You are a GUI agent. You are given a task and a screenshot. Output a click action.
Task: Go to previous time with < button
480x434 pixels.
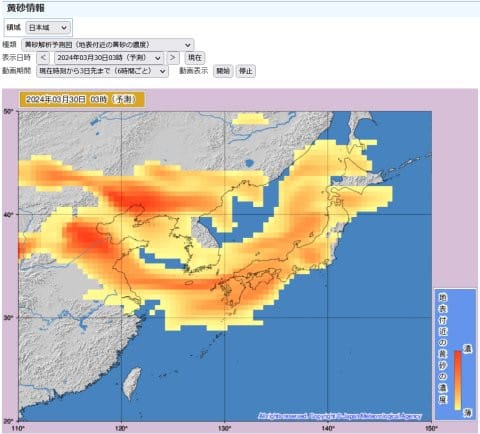coord(43,58)
